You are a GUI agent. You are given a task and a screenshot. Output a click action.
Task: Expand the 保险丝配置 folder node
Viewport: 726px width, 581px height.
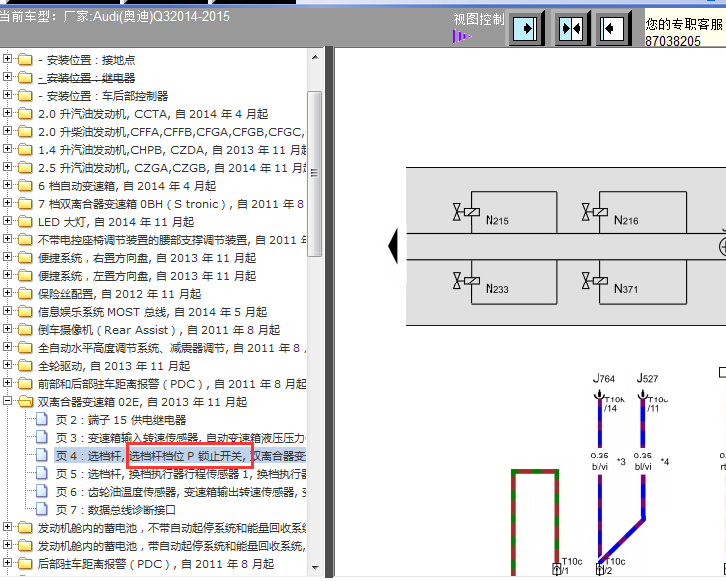(8, 294)
